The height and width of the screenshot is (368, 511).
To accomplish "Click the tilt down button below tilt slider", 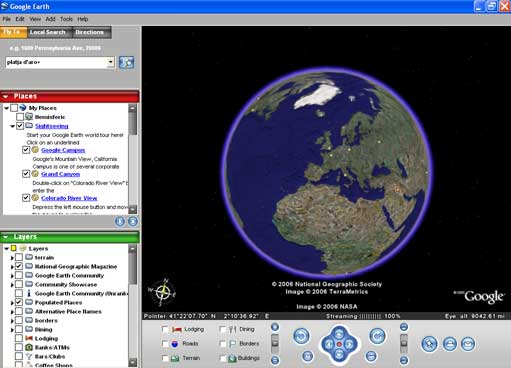I will (x=404, y=360).
